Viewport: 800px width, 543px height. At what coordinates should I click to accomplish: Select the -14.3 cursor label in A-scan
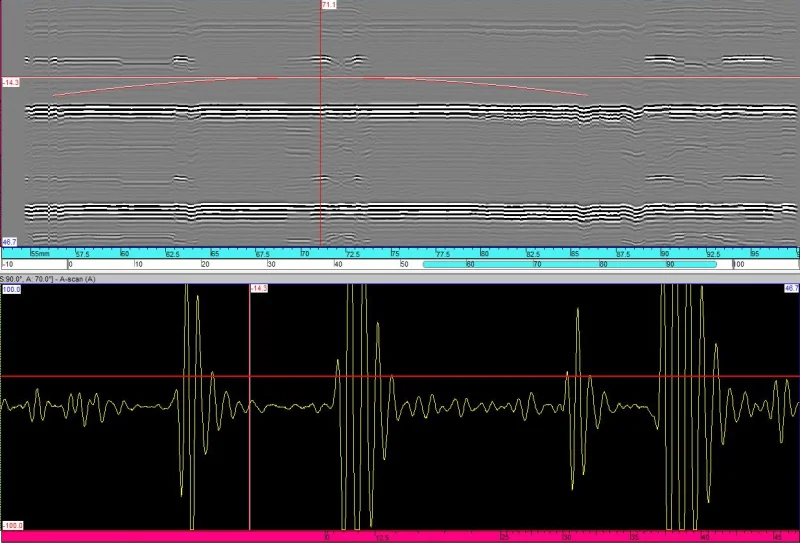(x=259, y=288)
